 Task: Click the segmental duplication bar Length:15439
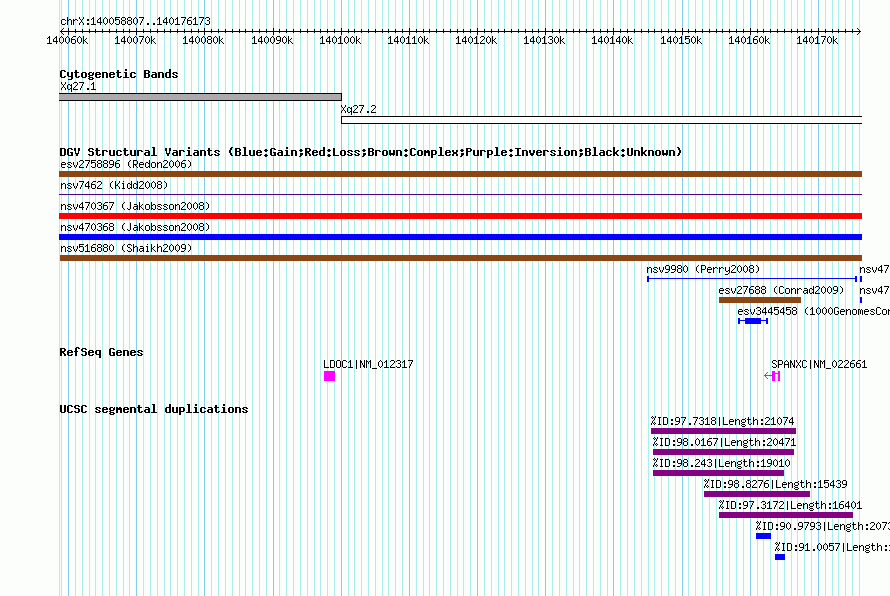point(757,494)
